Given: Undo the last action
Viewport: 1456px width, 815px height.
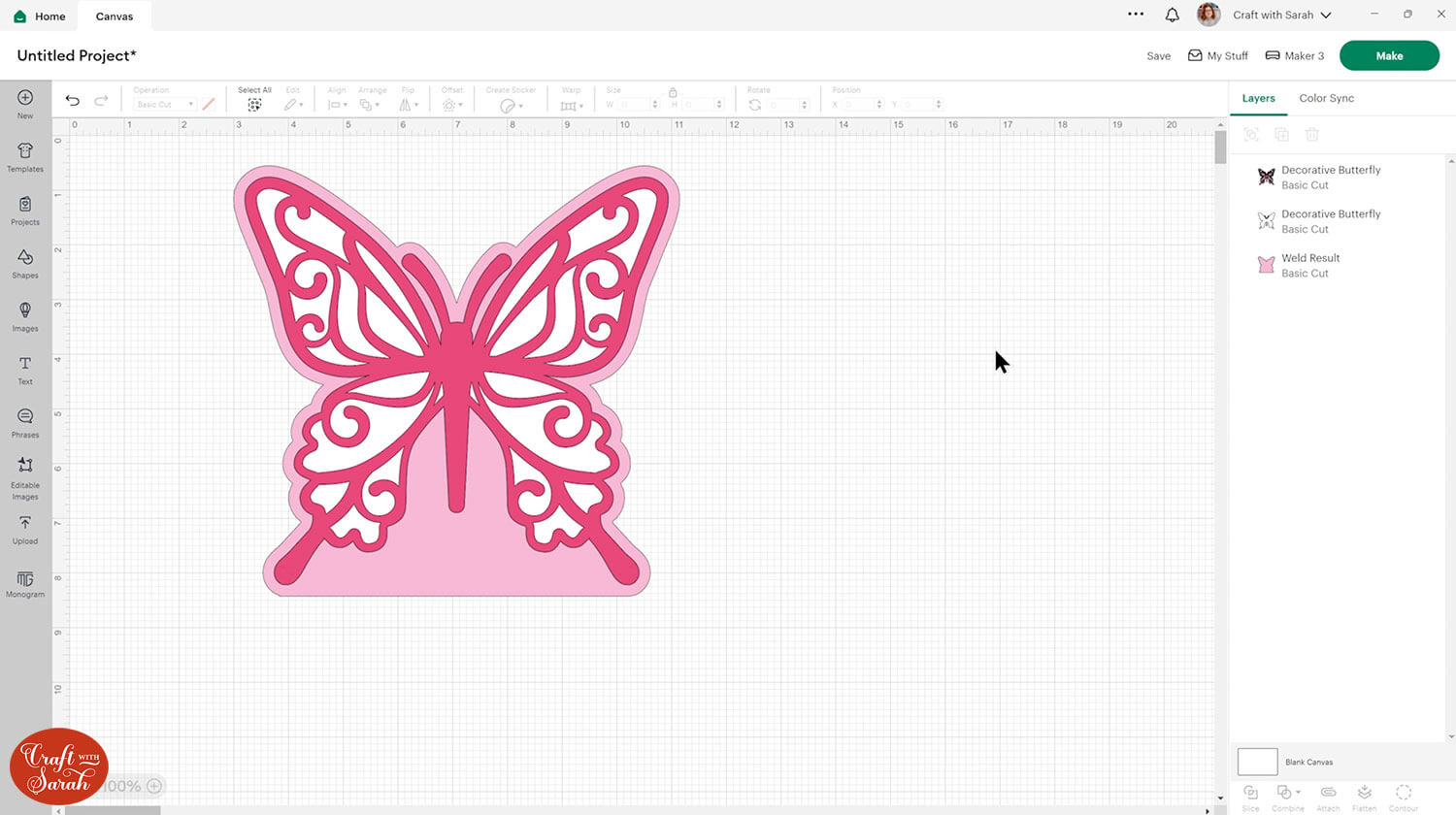Looking at the screenshot, I should [x=73, y=100].
